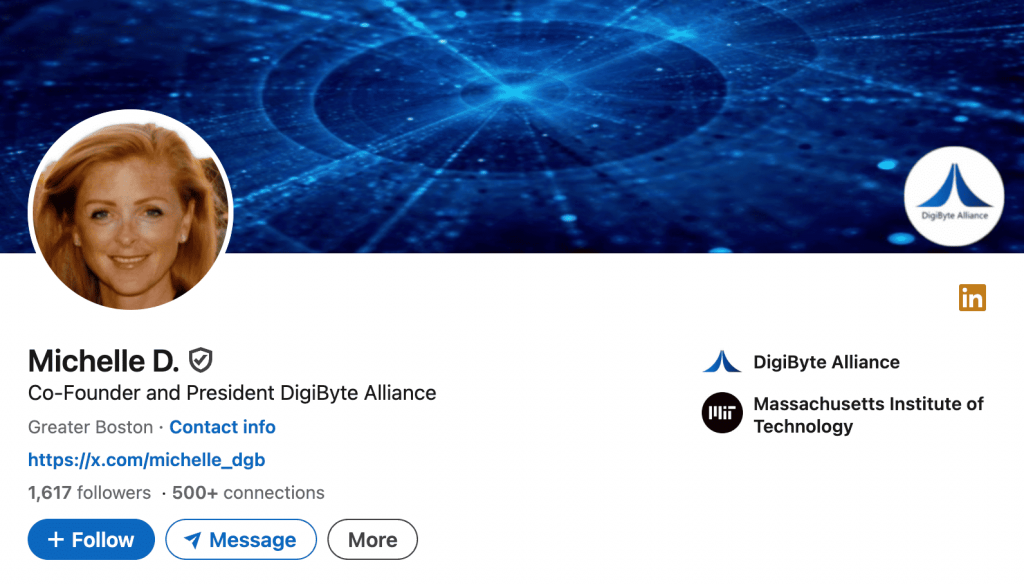Click the verified shield badge beside Michelle D.
The height and width of the screenshot is (585, 1024).
coord(200,360)
